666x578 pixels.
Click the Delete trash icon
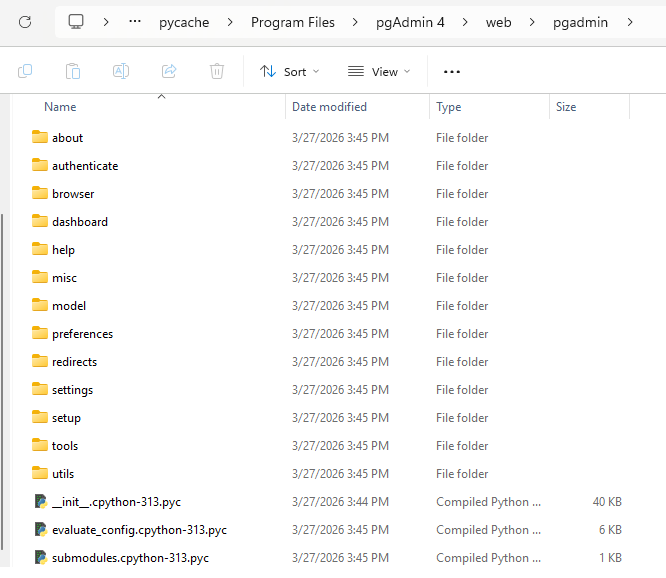[217, 71]
